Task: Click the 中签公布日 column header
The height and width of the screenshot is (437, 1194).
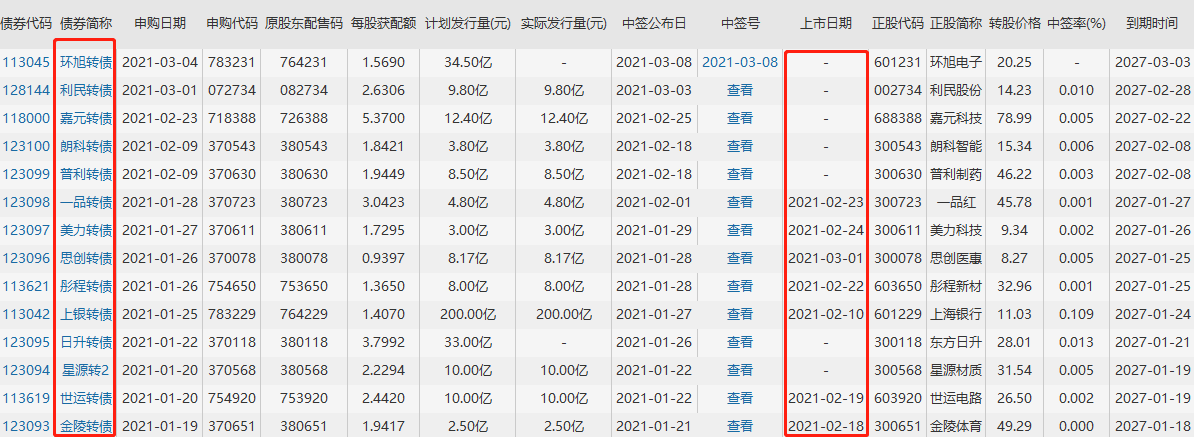Action: tap(654, 24)
